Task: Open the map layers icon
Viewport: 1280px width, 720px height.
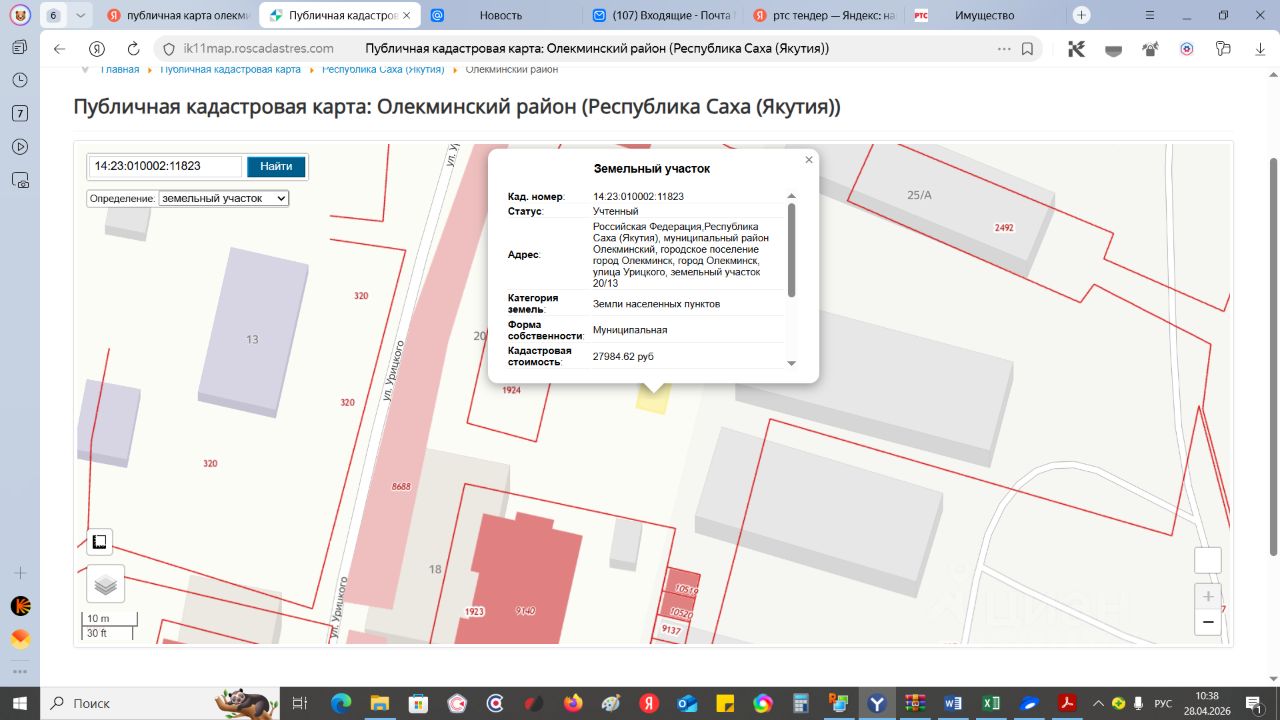Action: point(106,584)
